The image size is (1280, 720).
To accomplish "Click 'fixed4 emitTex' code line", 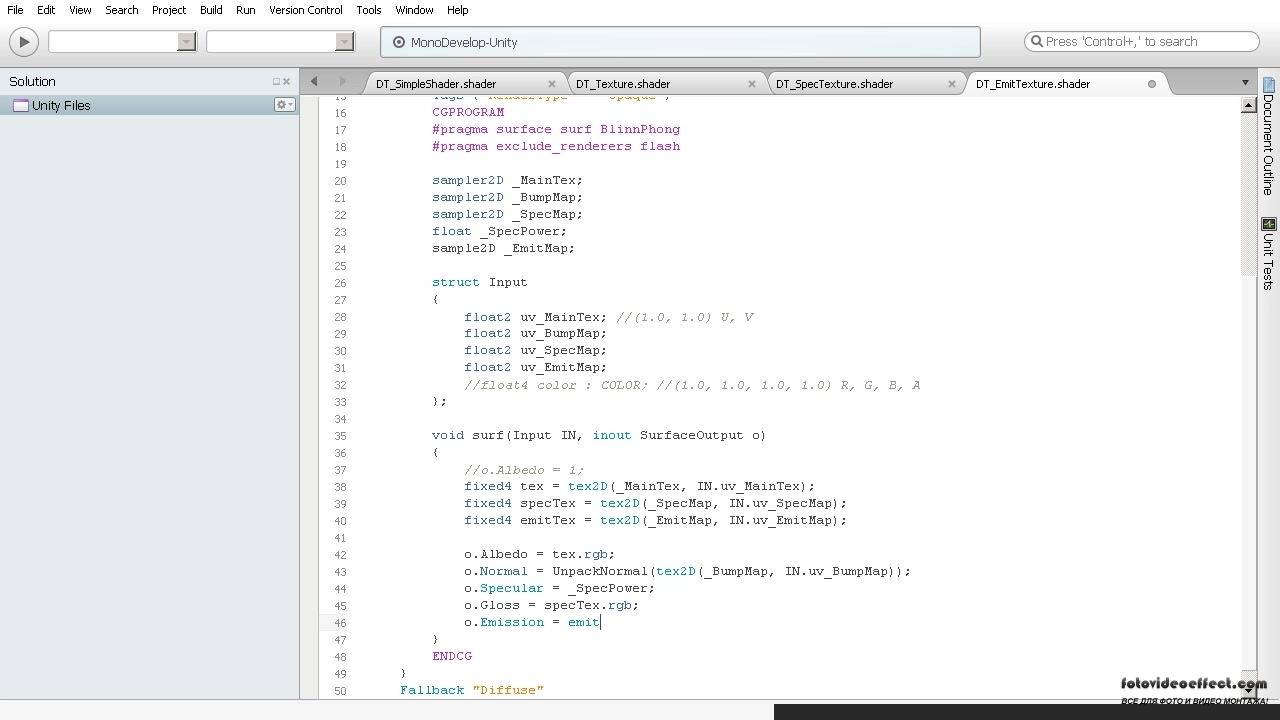I will click(655, 520).
